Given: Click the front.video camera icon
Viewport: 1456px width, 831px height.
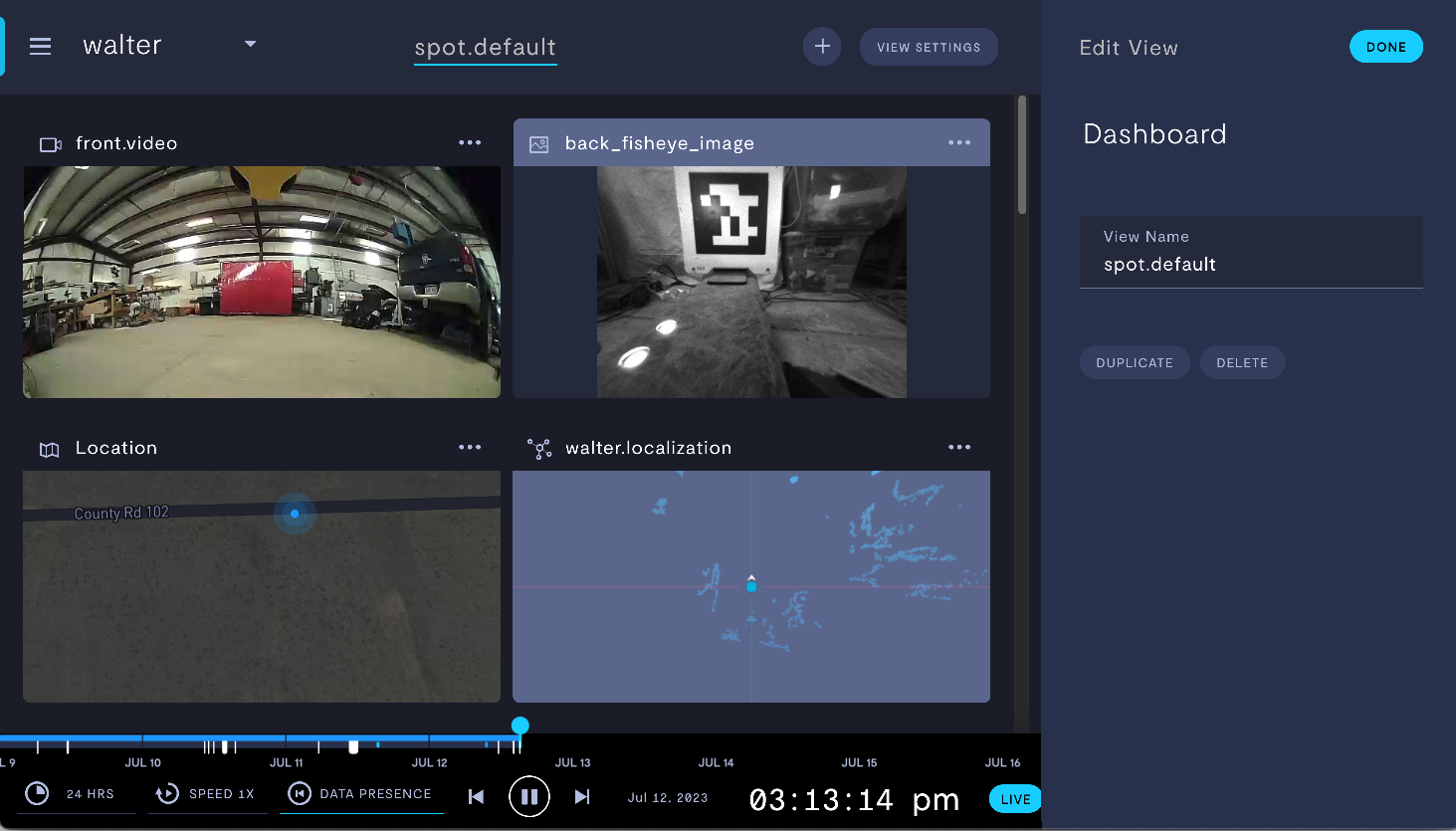Looking at the screenshot, I should [x=50, y=144].
